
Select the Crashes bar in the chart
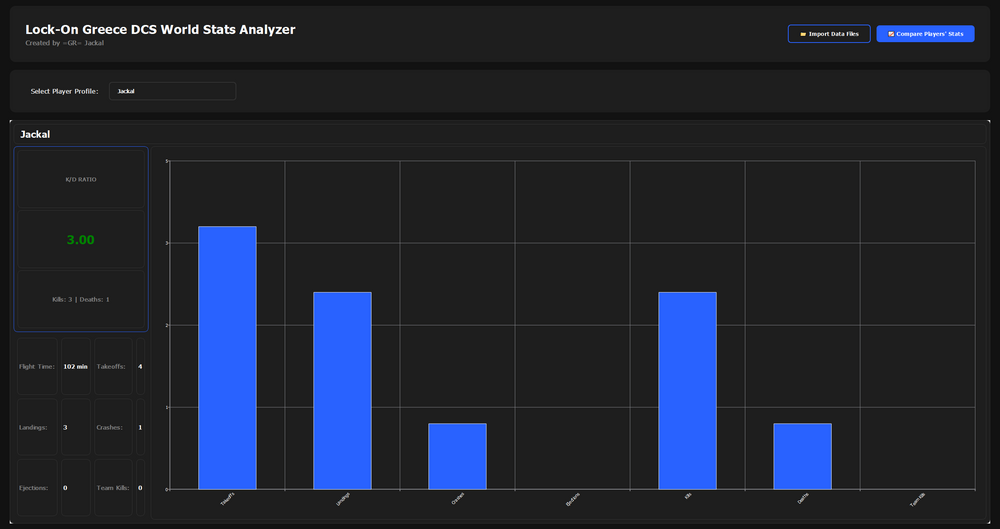[x=457, y=456]
